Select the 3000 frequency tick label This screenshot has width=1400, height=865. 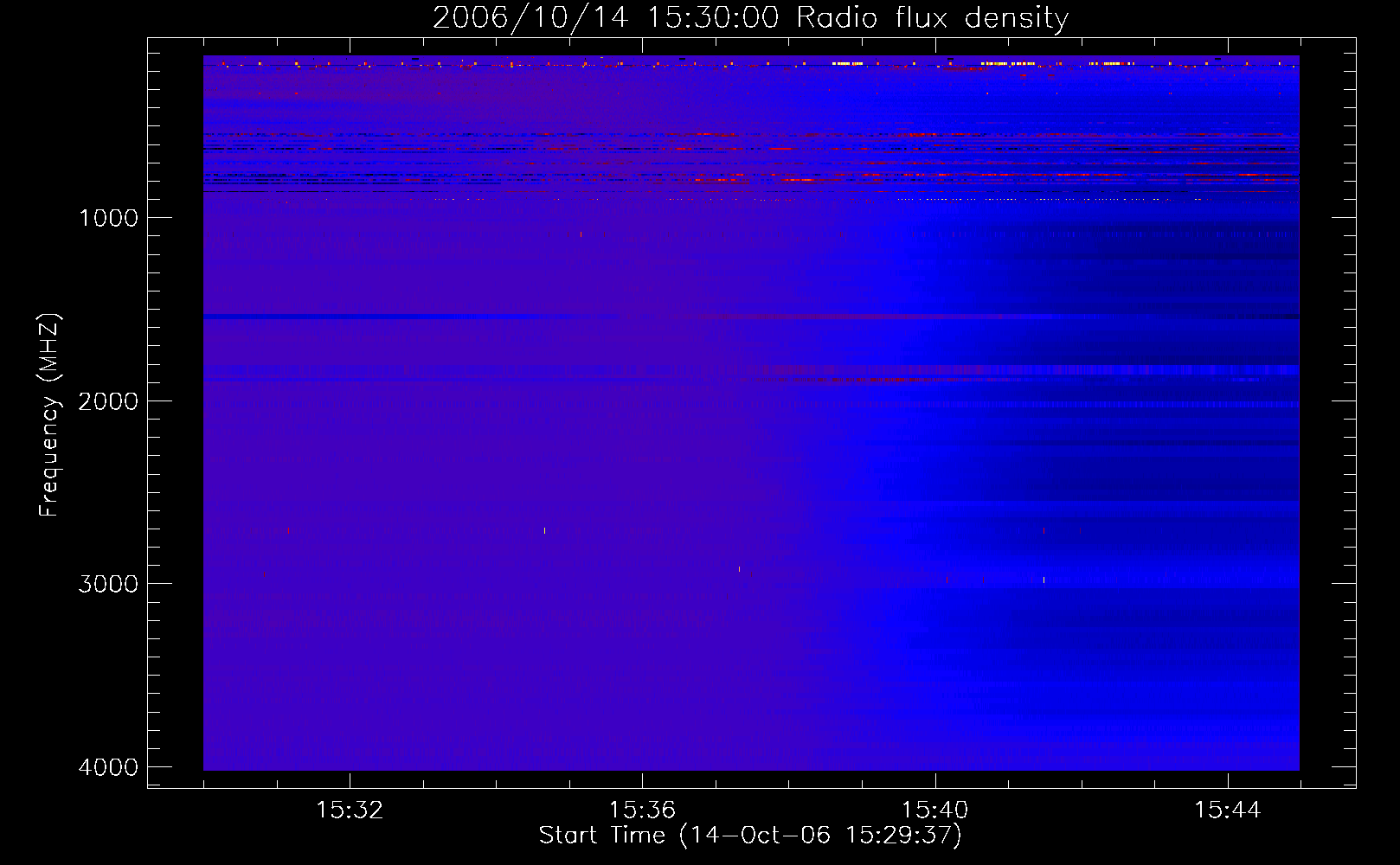point(108,584)
